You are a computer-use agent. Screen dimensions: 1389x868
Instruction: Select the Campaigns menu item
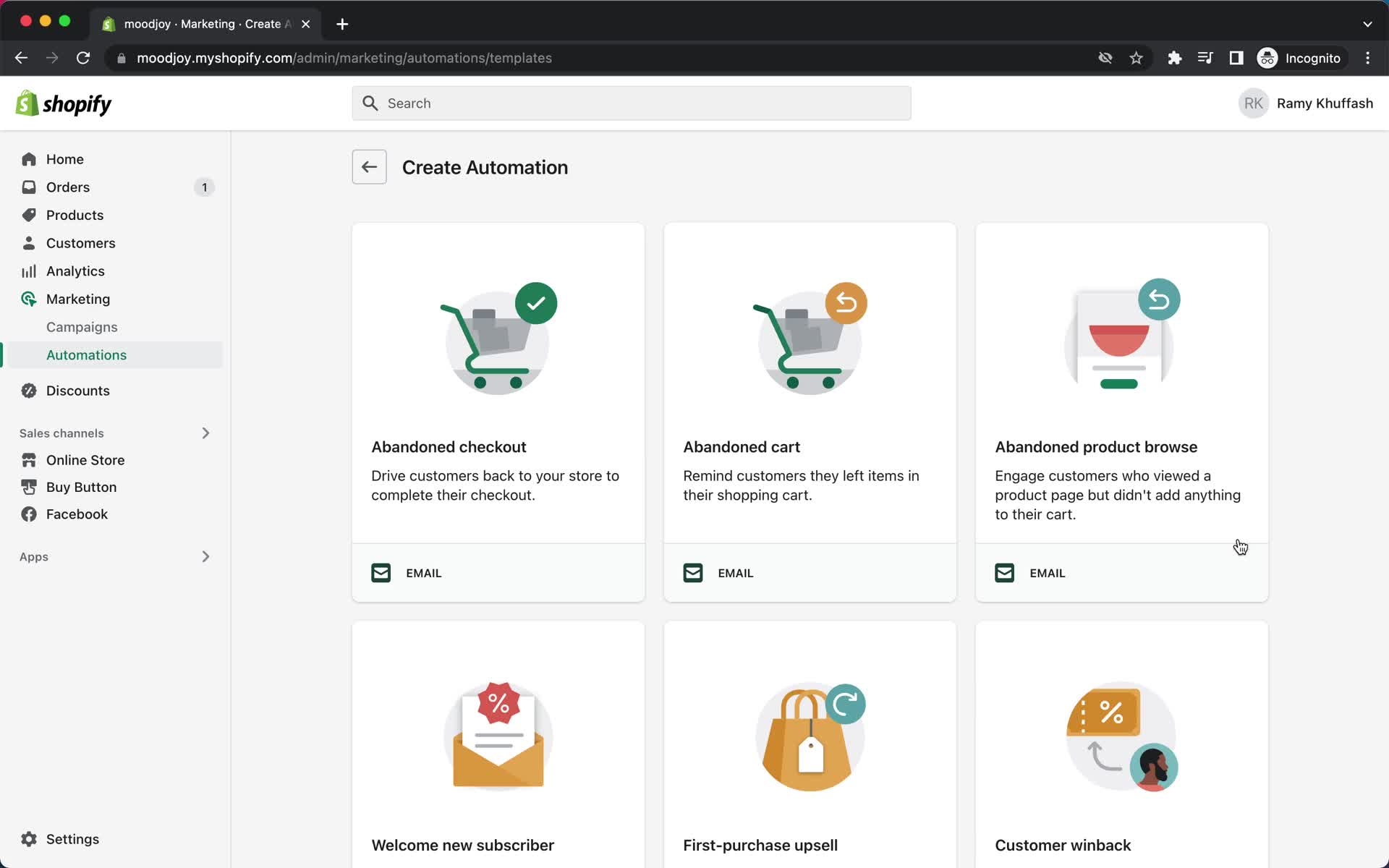coord(82,327)
